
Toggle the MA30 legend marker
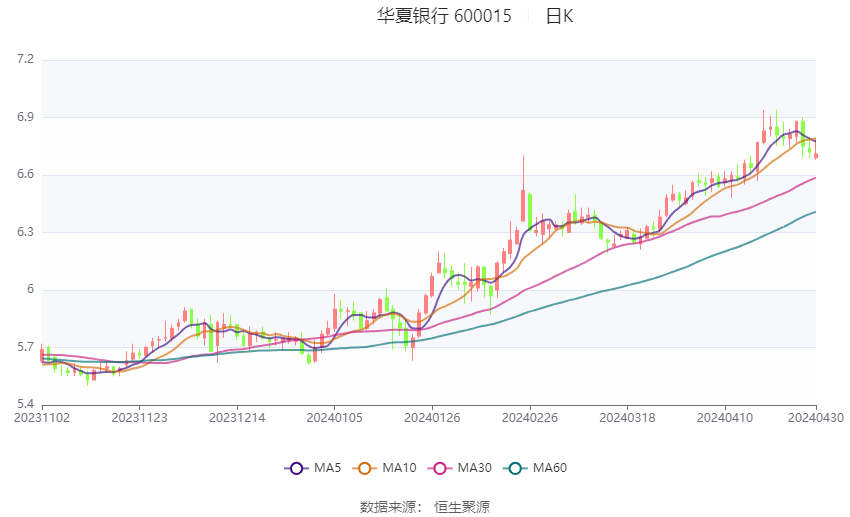pyautogui.click(x=440, y=468)
